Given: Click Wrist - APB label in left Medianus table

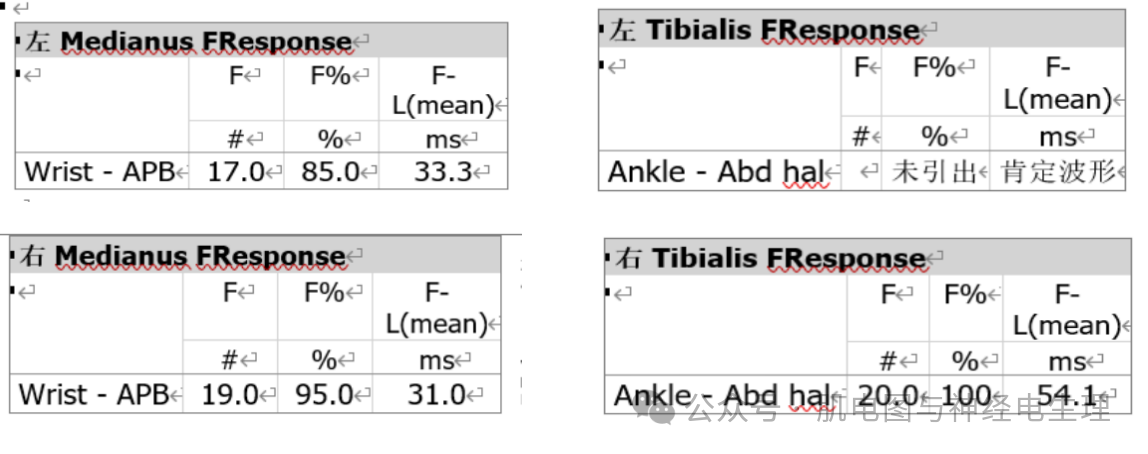Looking at the screenshot, I should click(x=99, y=172).
